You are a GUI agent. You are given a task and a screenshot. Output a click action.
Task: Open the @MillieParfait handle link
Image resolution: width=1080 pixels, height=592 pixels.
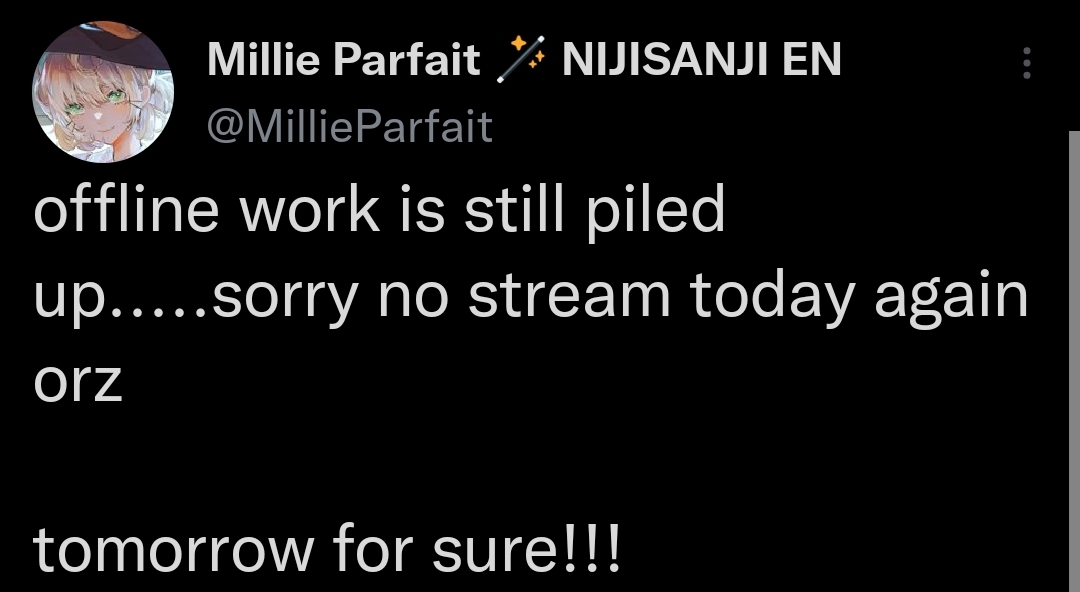point(350,126)
